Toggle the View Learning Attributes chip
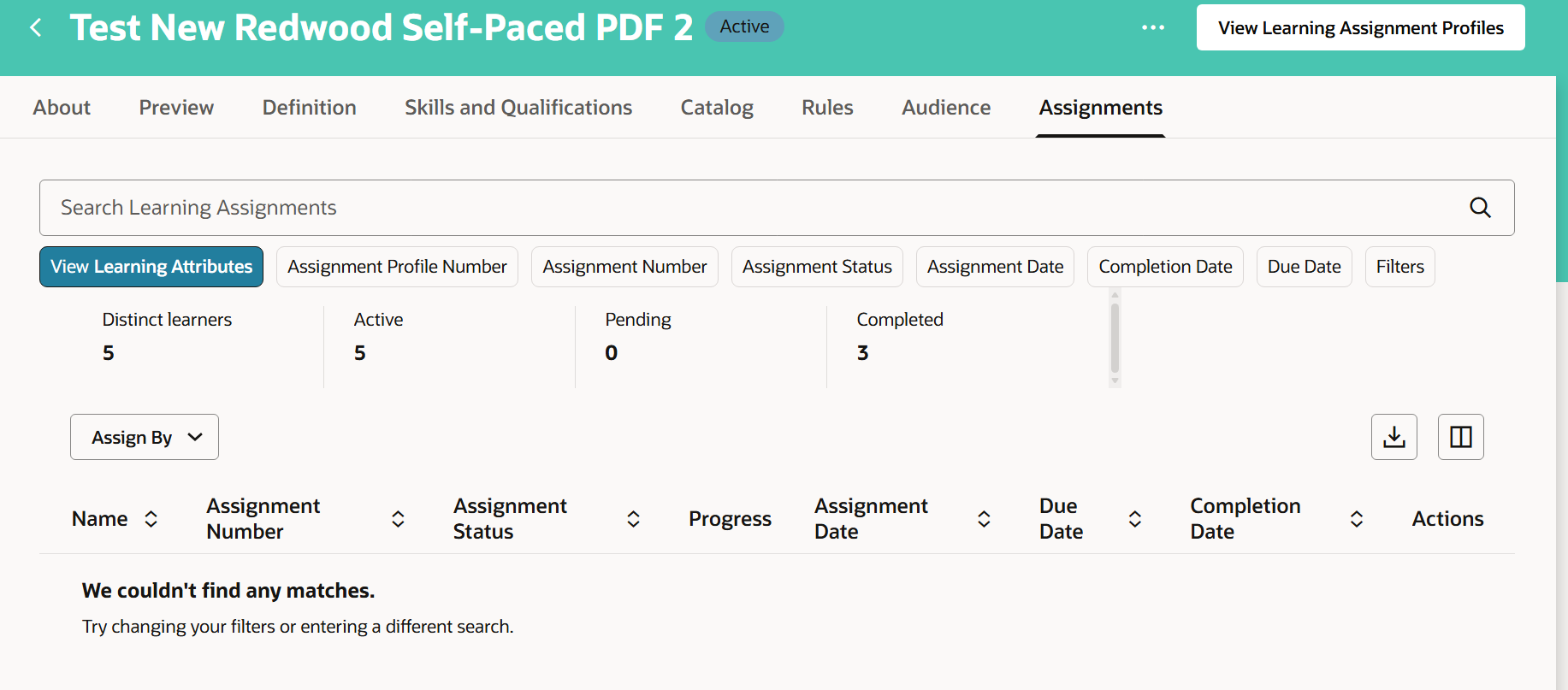 pyautogui.click(x=151, y=267)
